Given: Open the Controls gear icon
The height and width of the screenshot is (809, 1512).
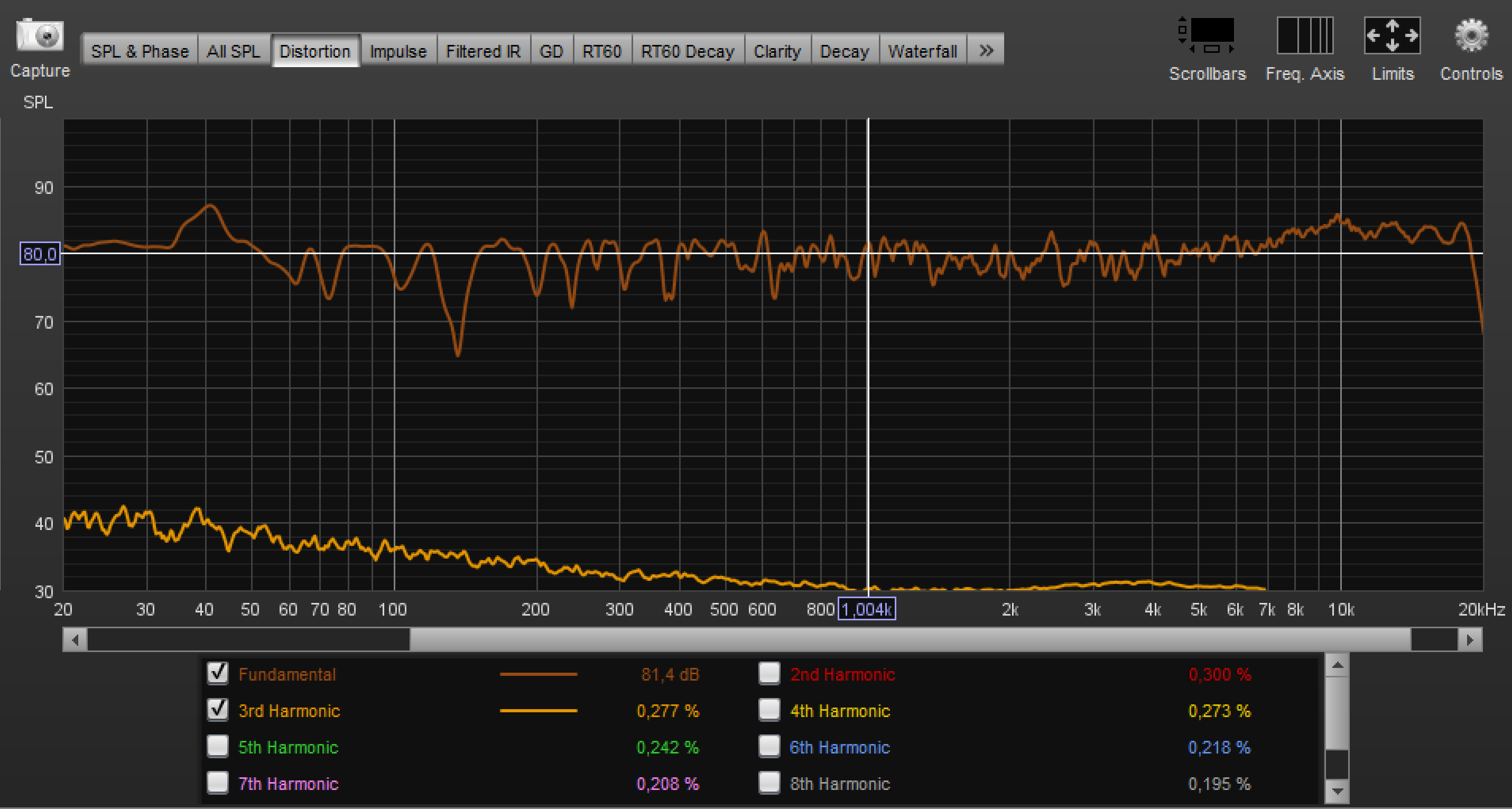Looking at the screenshot, I should pos(1471,35).
